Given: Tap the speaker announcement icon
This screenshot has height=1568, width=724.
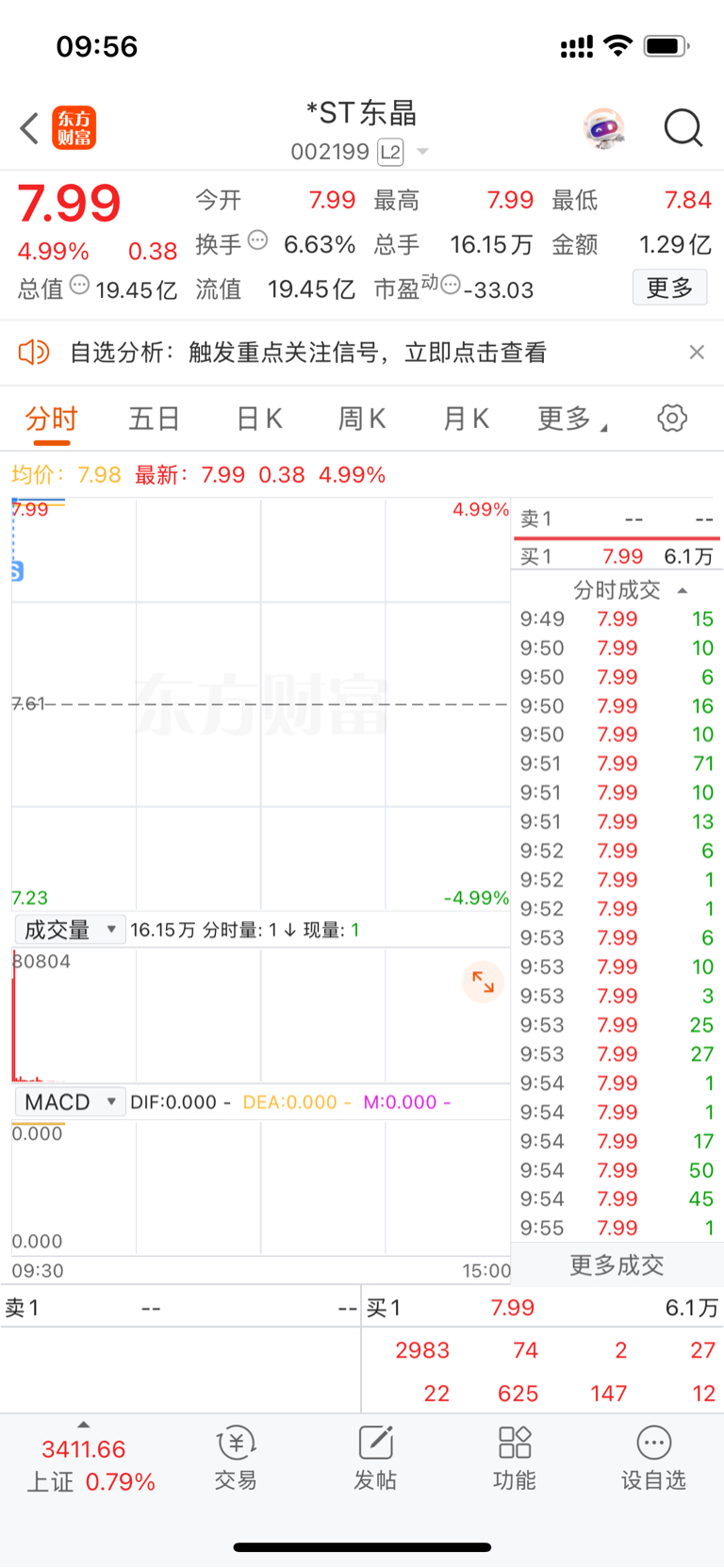Looking at the screenshot, I should pyautogui.click(x=34, y=353).
